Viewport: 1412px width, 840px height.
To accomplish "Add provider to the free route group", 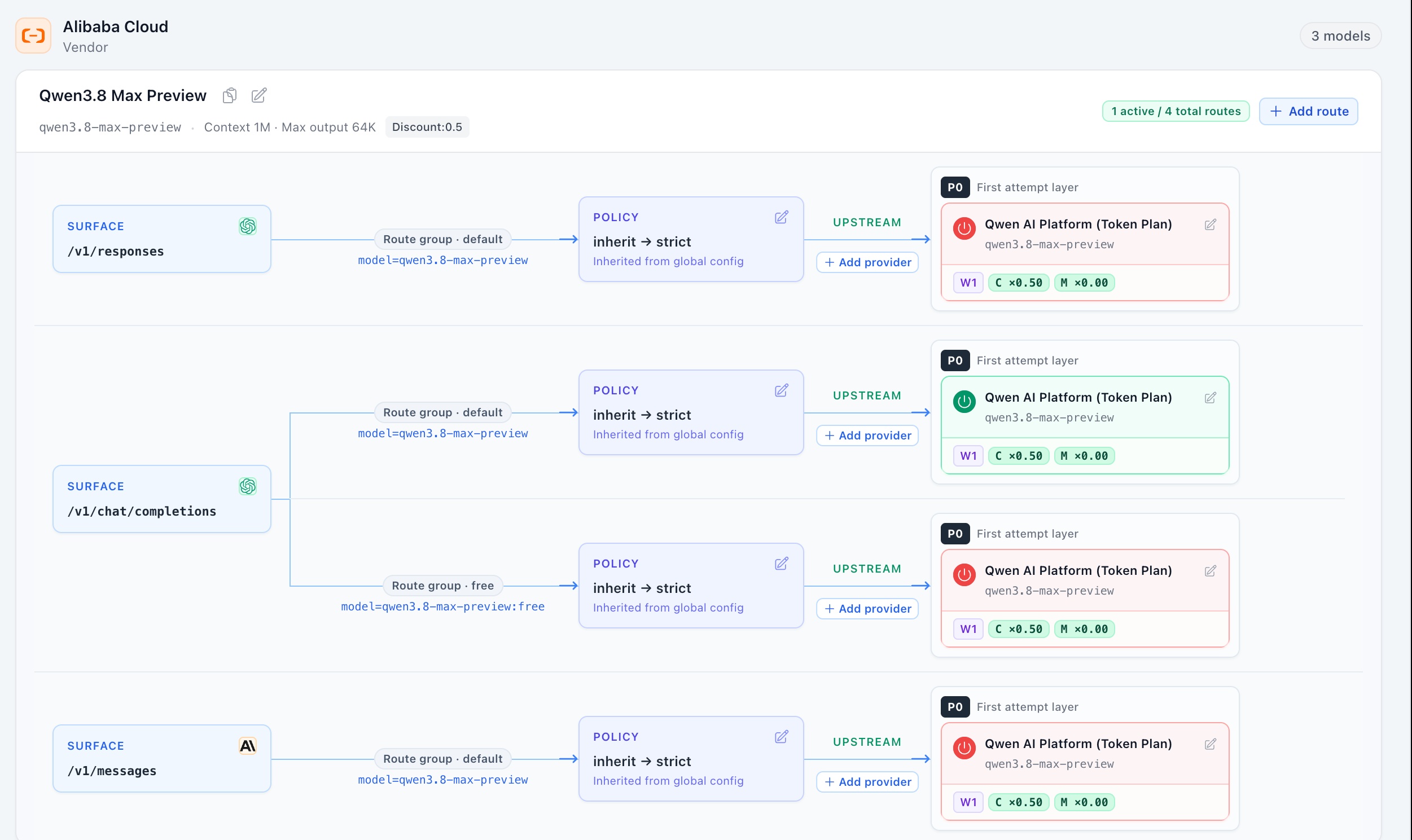I will click(x=867, y=609).
